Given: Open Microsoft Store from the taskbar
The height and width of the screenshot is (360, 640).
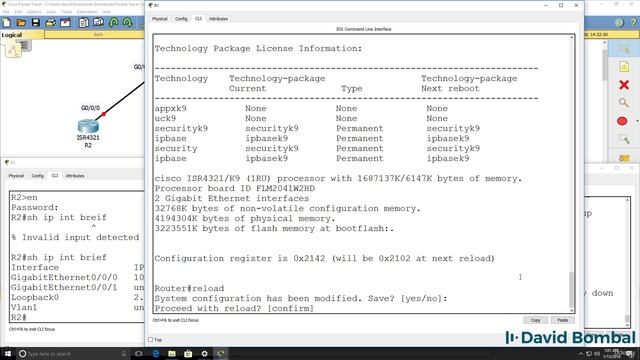Looking at the screenshot, I should [x=188, y=353].
